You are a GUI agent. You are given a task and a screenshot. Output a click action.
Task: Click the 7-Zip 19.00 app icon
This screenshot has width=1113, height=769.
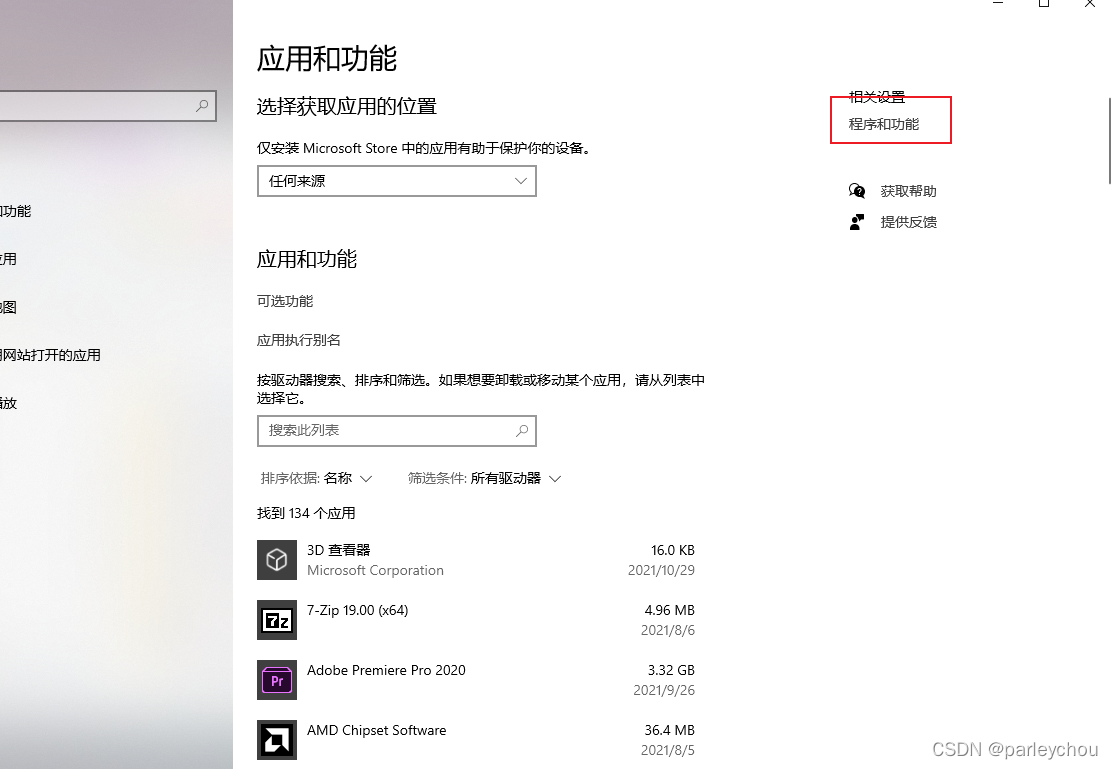point(277,620)
